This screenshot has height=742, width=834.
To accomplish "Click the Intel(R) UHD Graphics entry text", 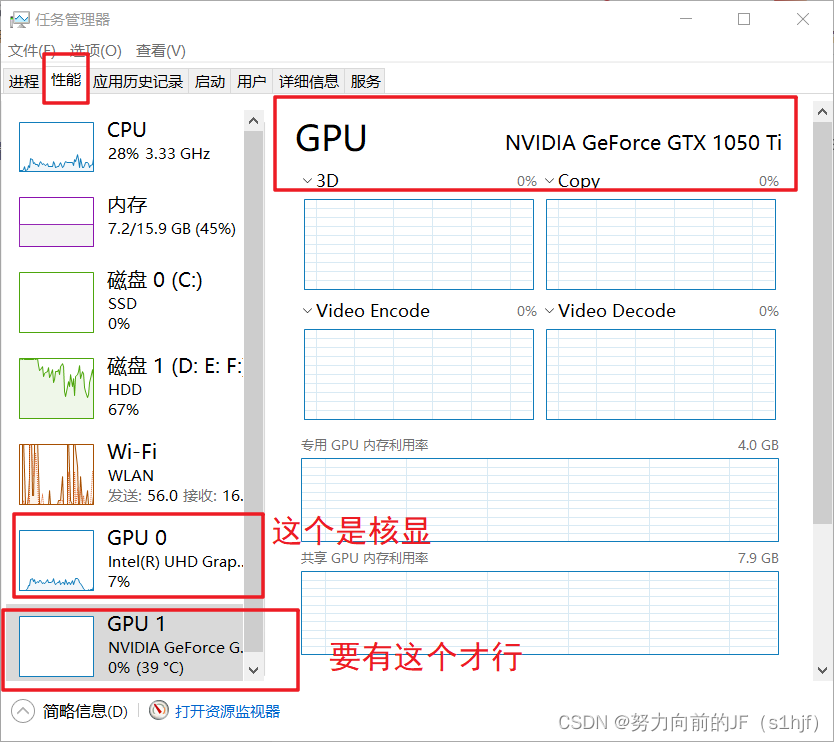I will [x=176, y=562].
